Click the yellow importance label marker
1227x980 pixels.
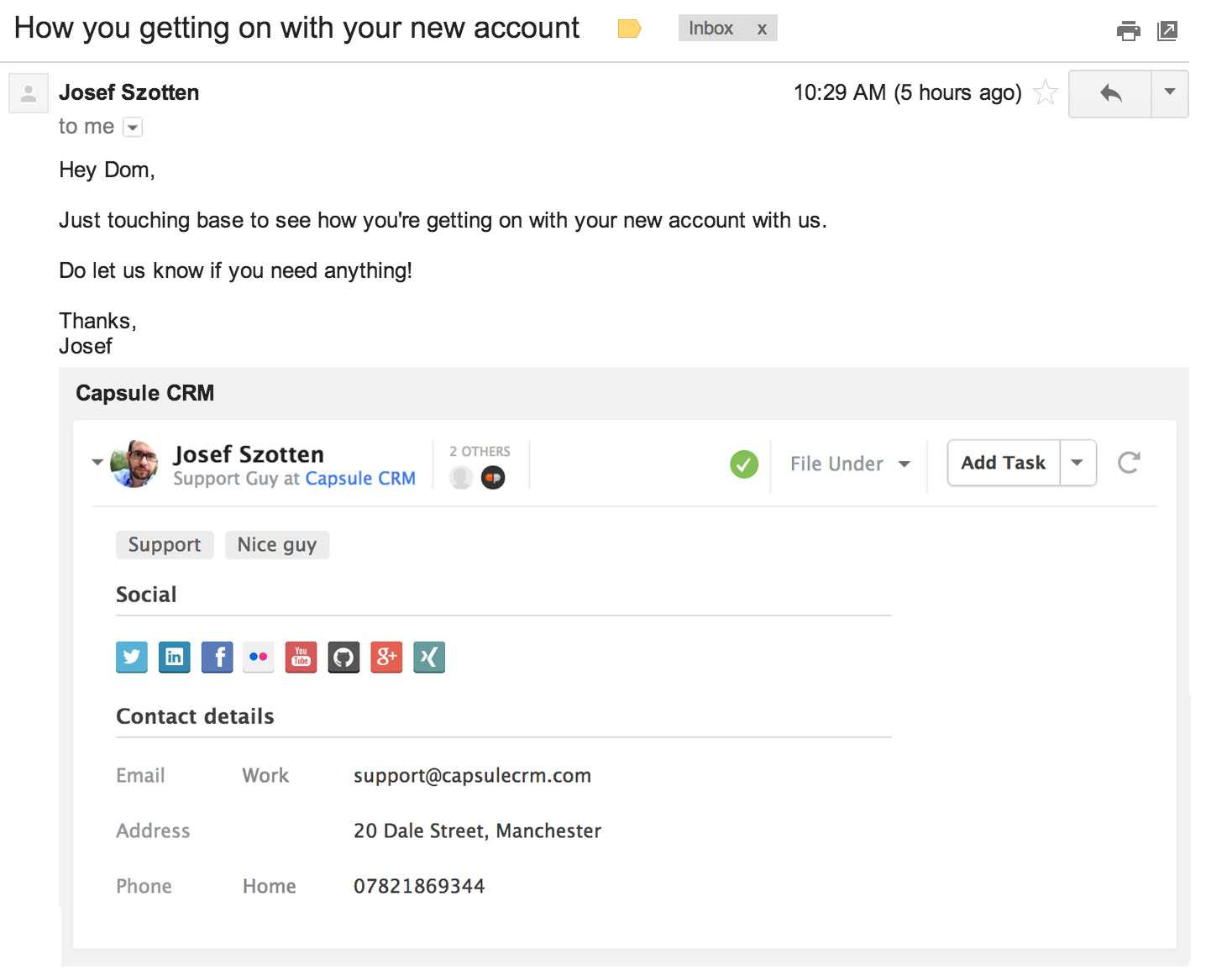[629, 29]
